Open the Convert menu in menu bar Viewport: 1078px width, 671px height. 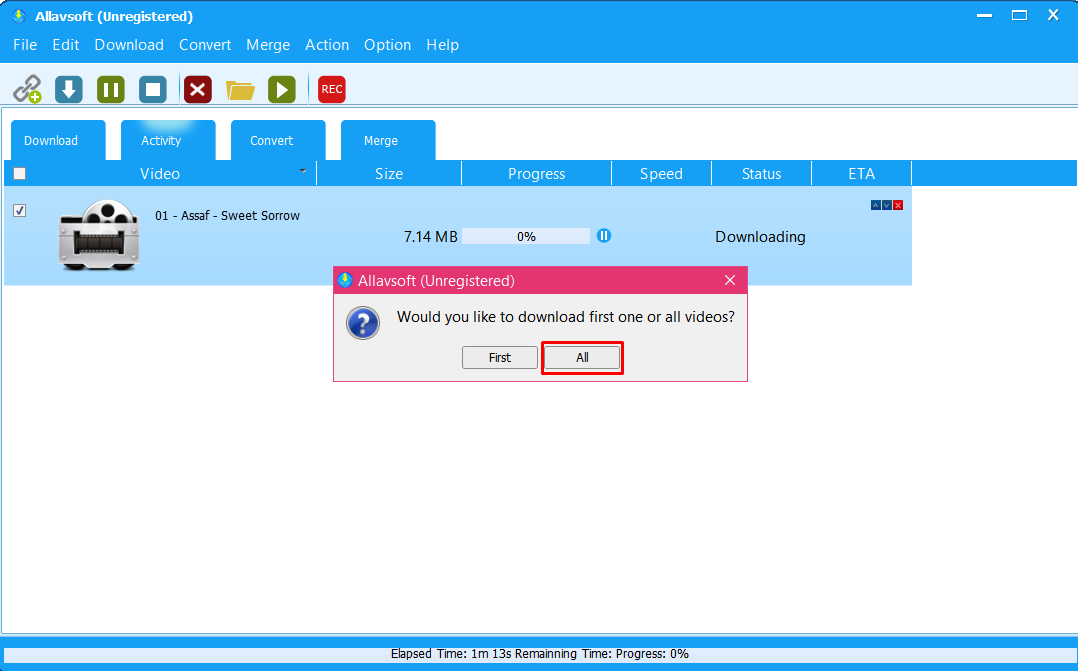(205, 45)
